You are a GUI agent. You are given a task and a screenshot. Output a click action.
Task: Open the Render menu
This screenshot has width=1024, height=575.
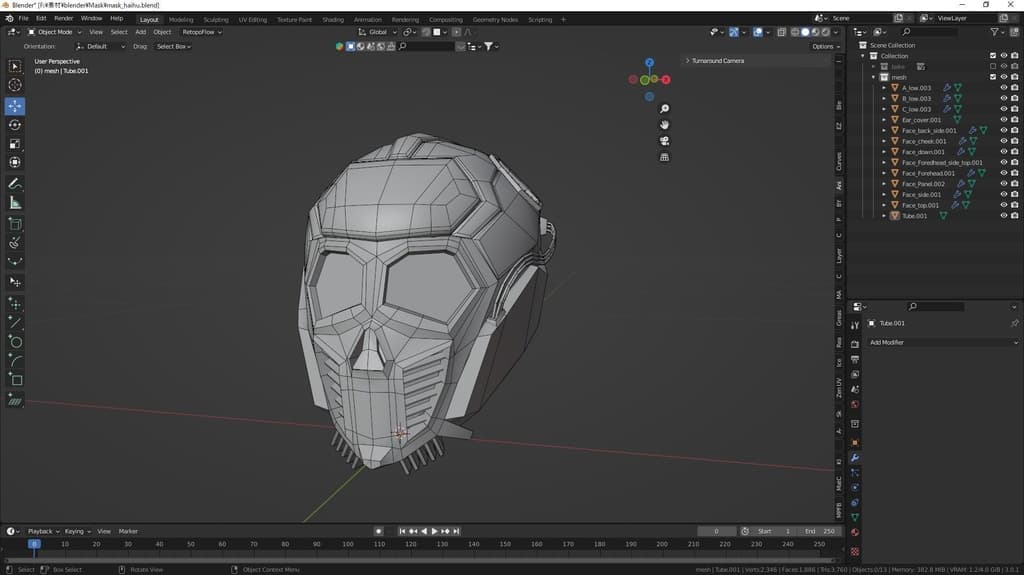click(x=63, y=18)
